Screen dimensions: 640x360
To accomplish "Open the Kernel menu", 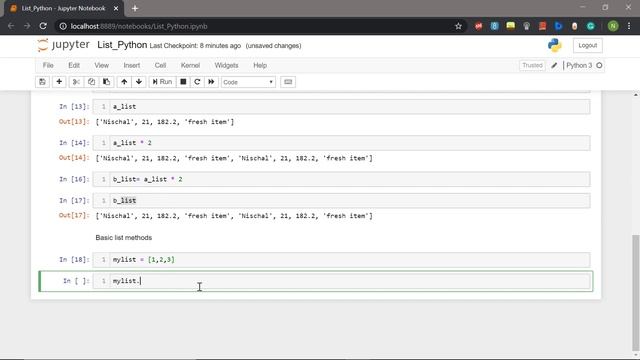I will (x=190, y=65).
